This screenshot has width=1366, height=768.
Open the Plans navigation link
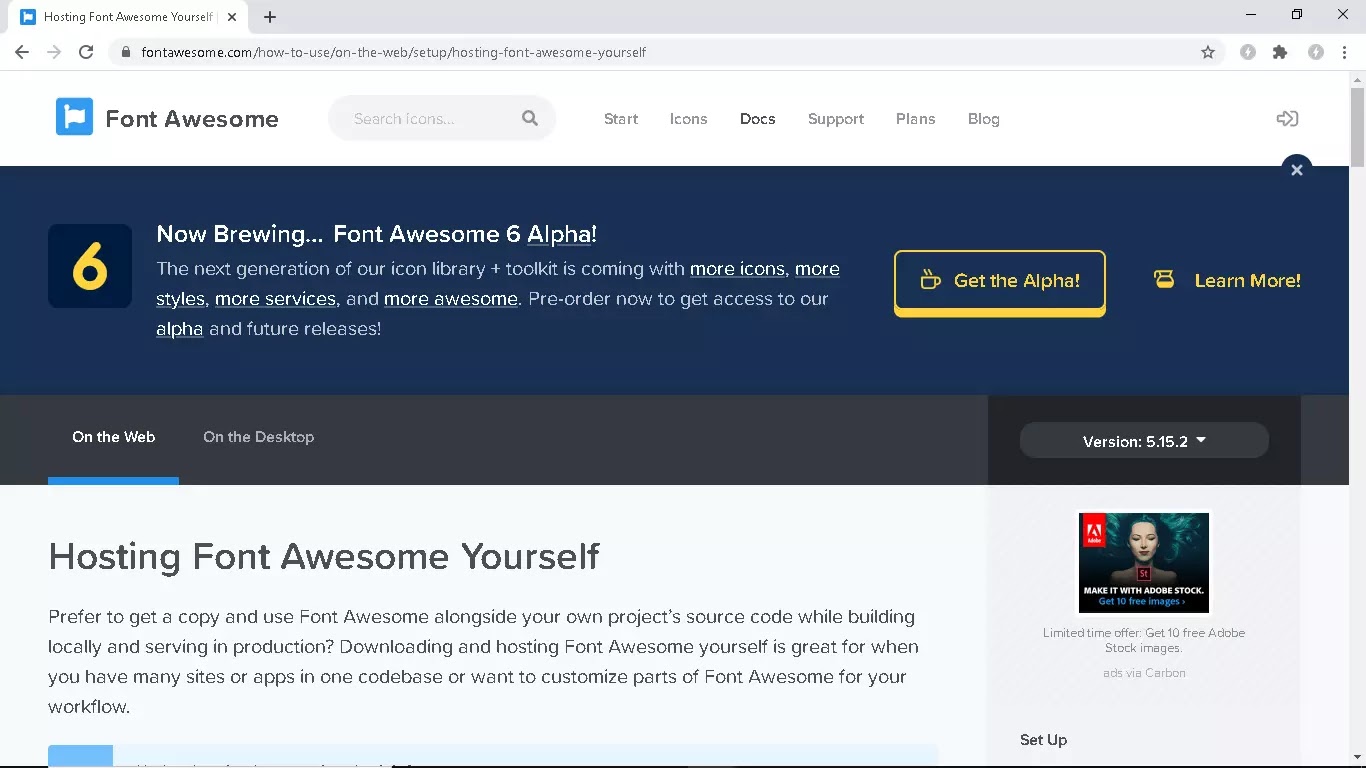tap(916, 119)
